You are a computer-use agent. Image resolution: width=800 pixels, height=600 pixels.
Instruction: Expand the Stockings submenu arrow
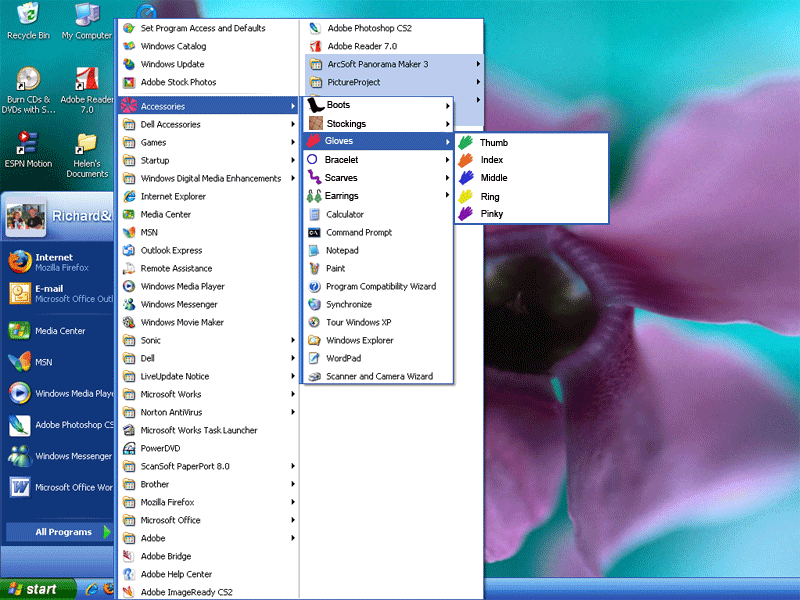coord(447,124)
